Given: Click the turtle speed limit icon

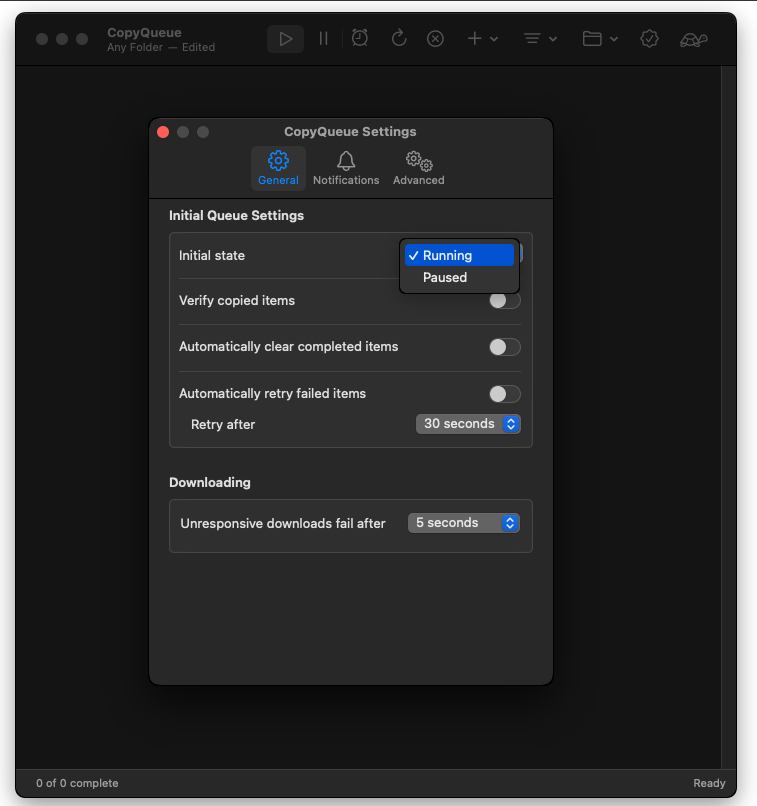Looking at the screenshot, I should [694, 39].
